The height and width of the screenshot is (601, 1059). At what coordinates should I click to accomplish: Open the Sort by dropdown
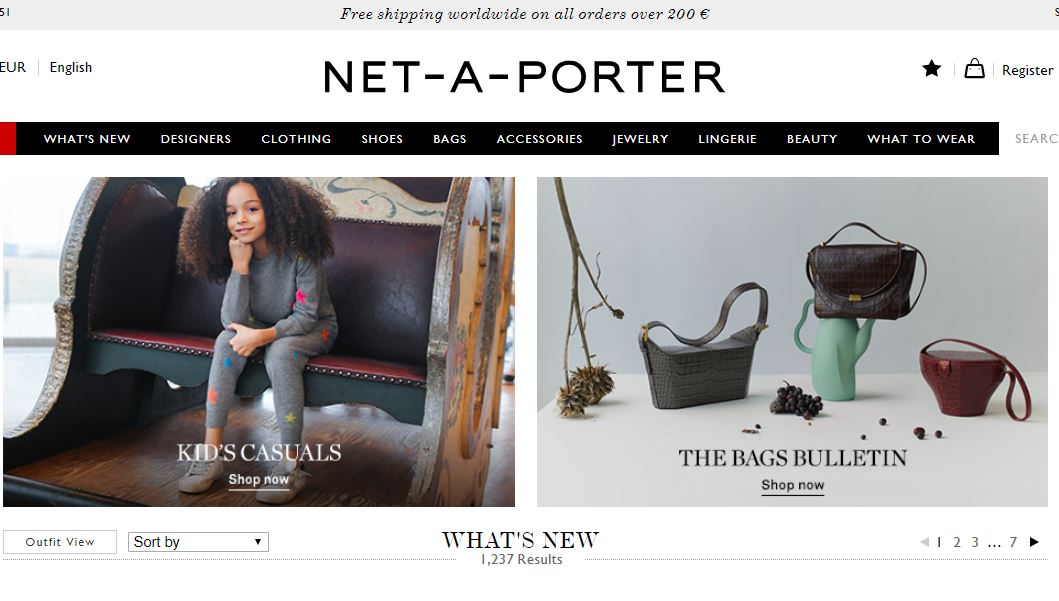(x=198, y=542)
